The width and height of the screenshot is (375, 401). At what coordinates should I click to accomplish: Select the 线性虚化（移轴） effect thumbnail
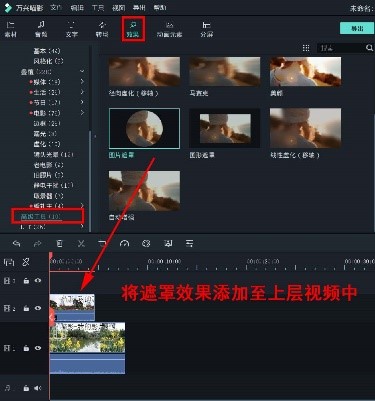coord(305,128)
